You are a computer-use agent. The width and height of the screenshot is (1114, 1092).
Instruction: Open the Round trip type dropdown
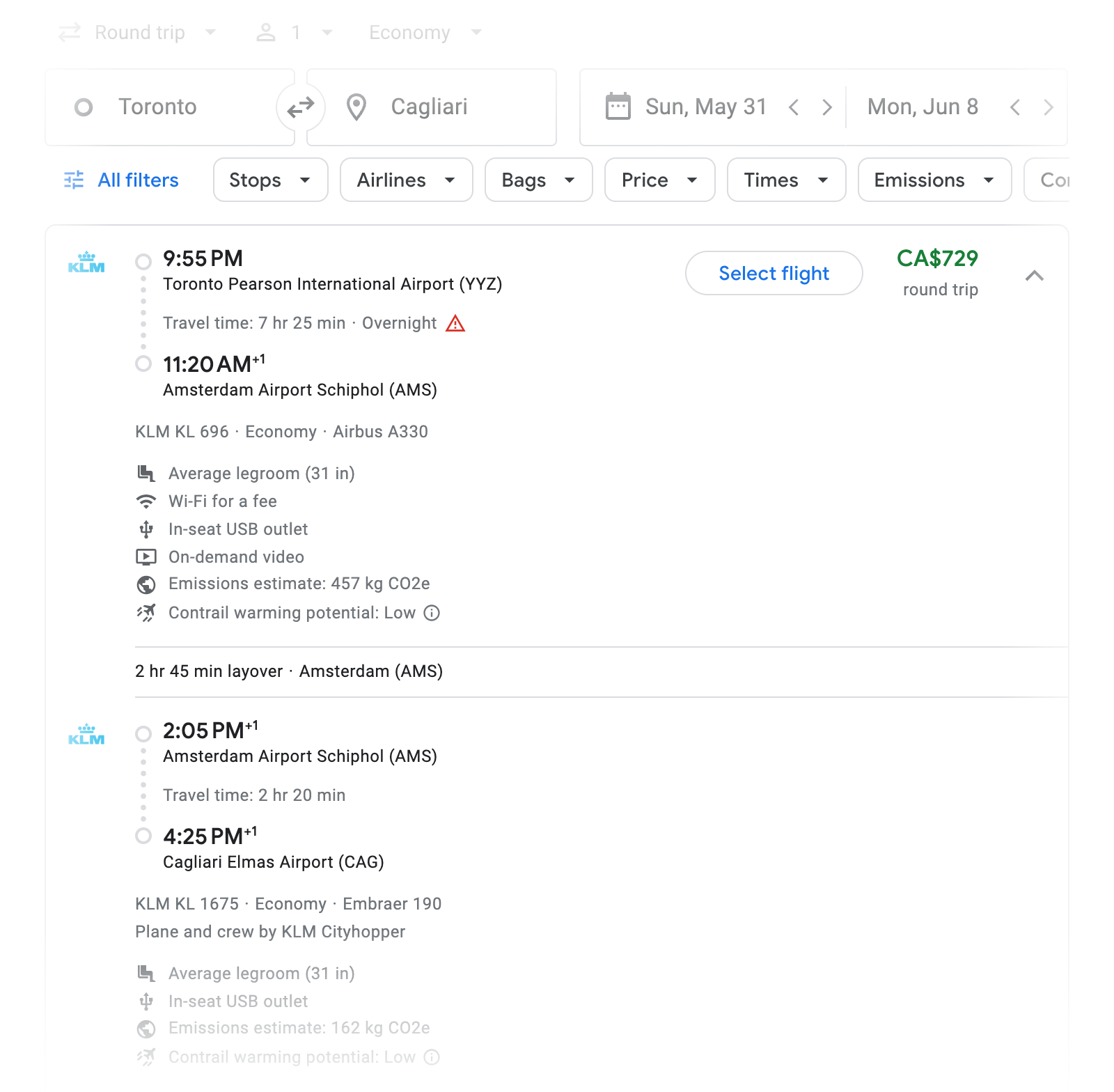point(139,33)
